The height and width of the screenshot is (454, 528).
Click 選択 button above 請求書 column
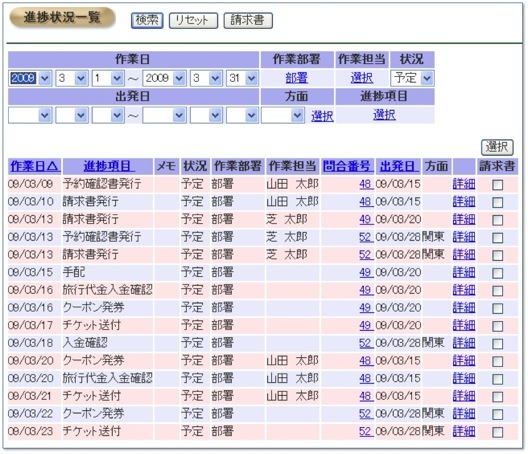click(497, 147)
